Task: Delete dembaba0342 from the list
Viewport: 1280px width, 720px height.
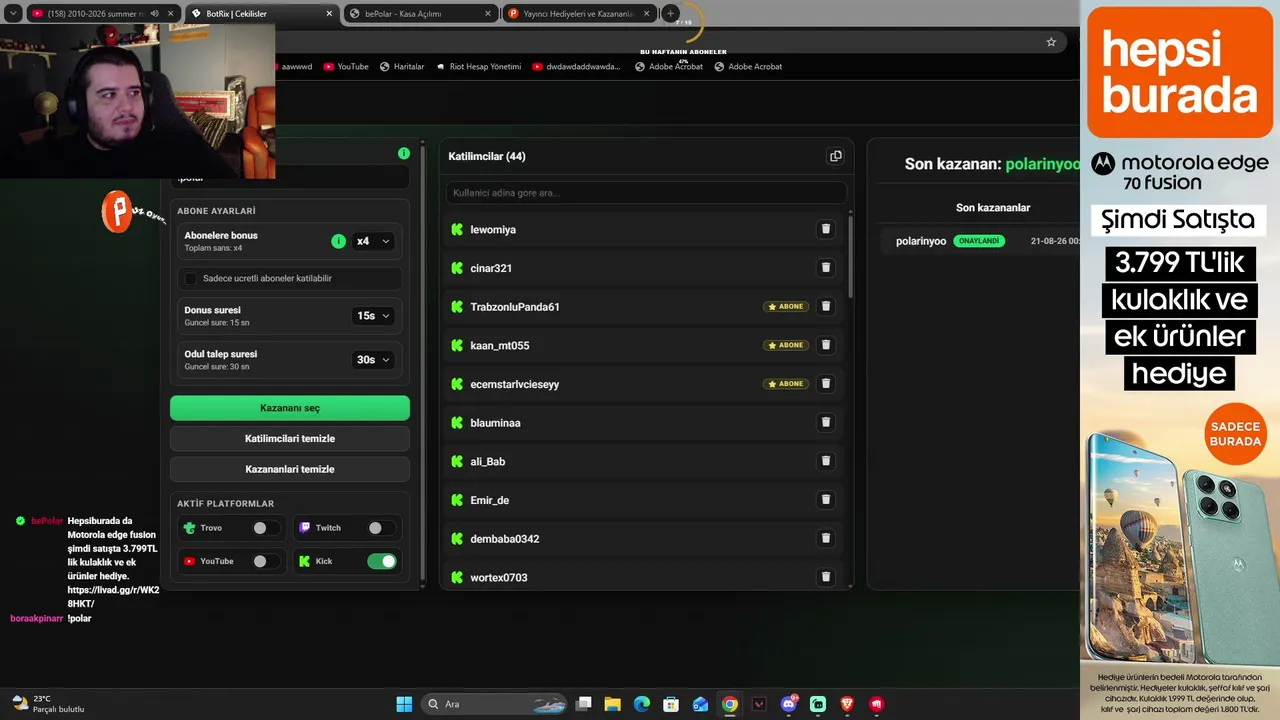Action: (x=826, y=538)
